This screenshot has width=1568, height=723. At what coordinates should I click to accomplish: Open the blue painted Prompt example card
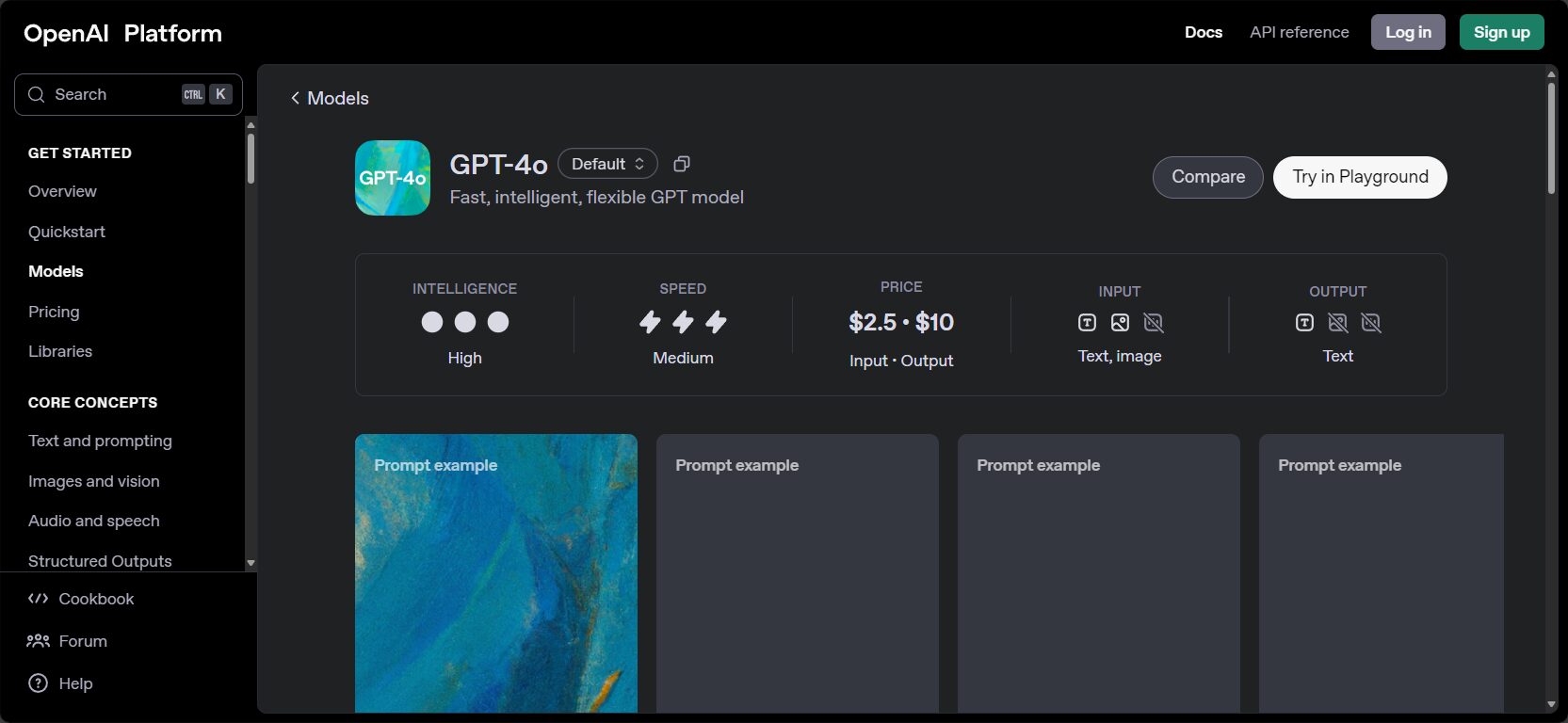[496, 573]
